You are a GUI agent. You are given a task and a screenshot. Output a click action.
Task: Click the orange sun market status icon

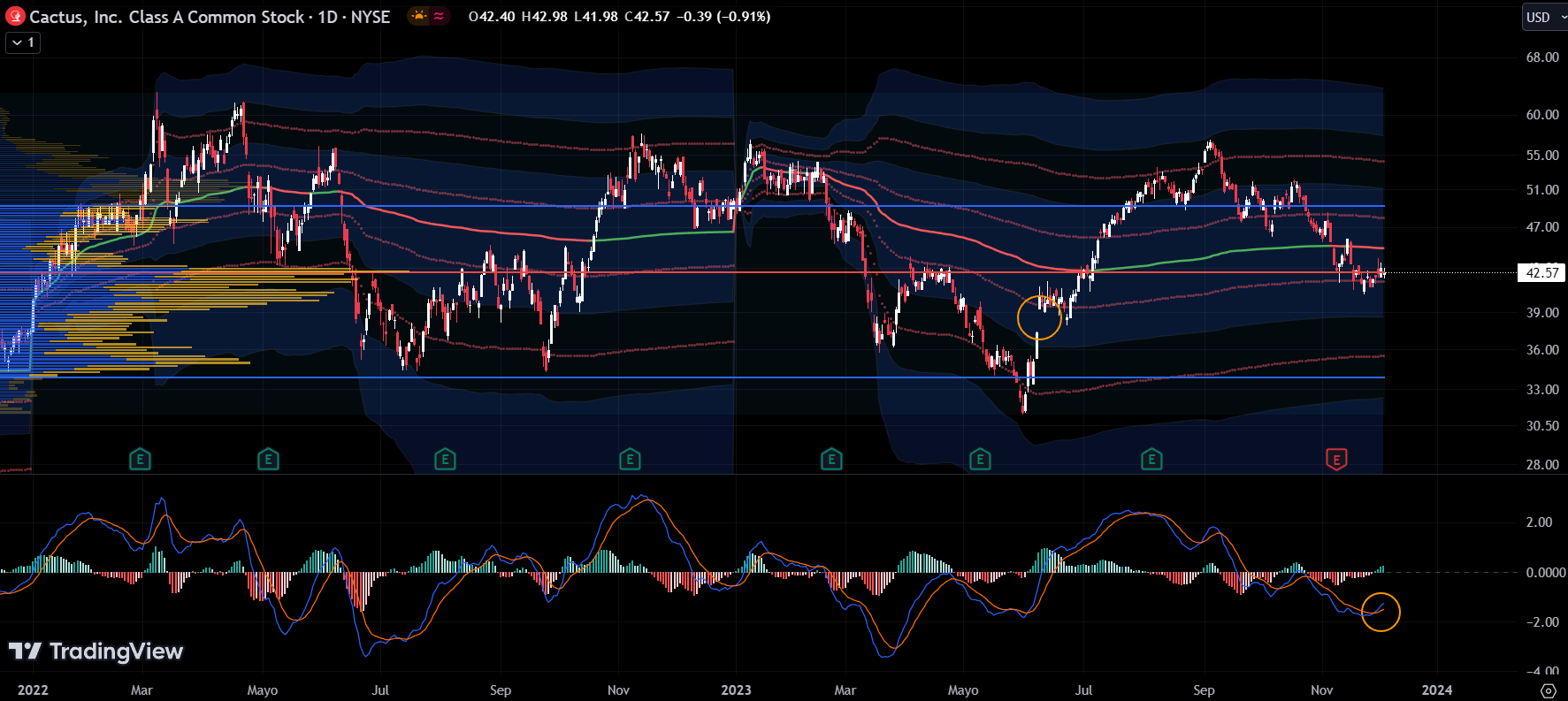coord(418,16)
